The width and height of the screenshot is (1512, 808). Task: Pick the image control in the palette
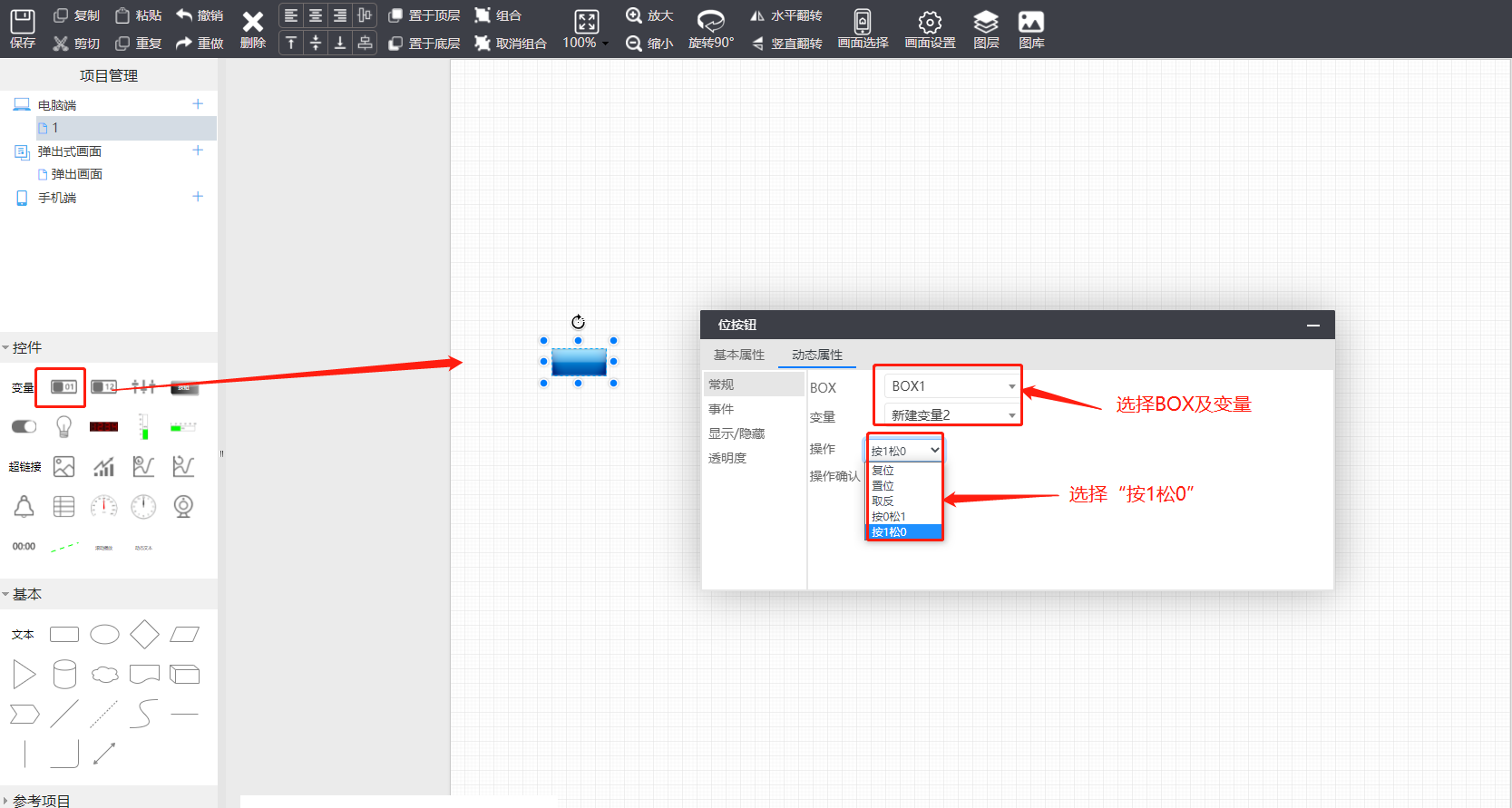coord(63,466)
